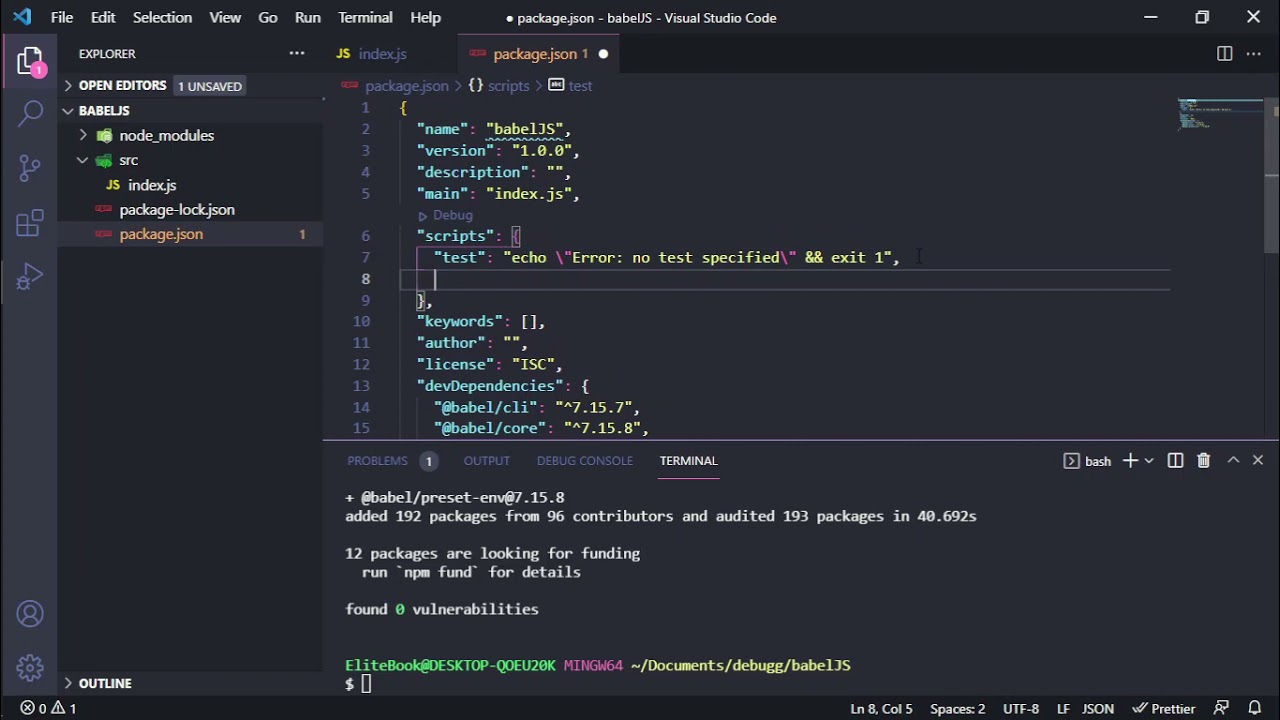Click errors and warnings count in status bar
Image resolution: width=1280 pixels, height=720 pixels.
(48, 708)
